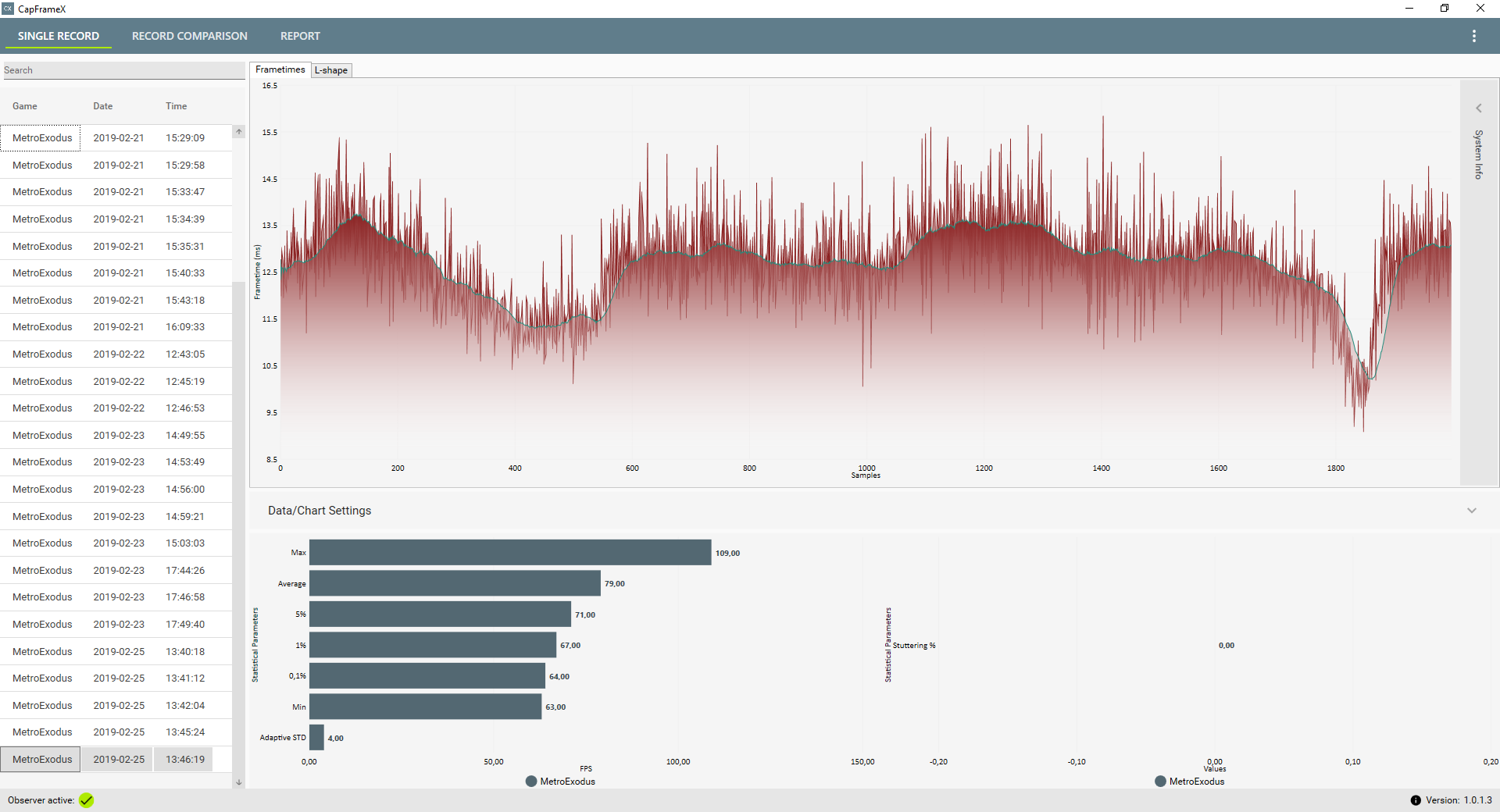Screen dimensions: 1500x812
Task: Click the Max FPS bar
Action: (510, 553)
